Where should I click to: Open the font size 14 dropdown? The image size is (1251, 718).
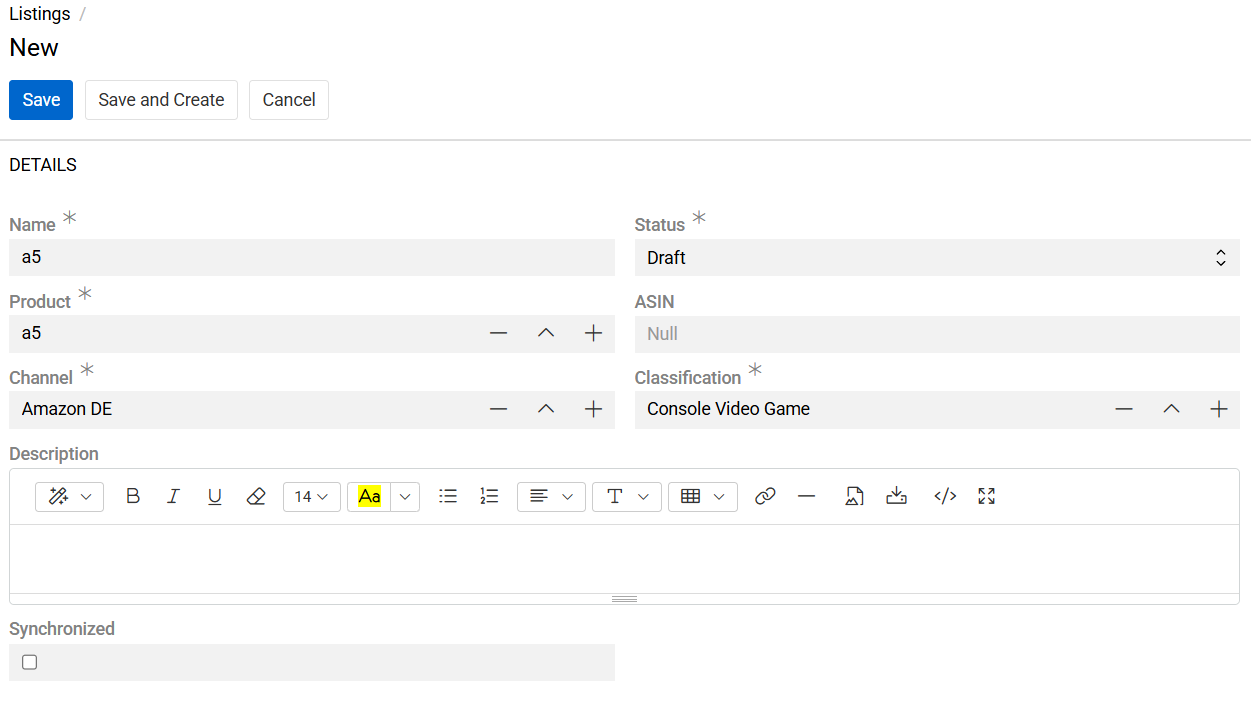click(311, 497)
